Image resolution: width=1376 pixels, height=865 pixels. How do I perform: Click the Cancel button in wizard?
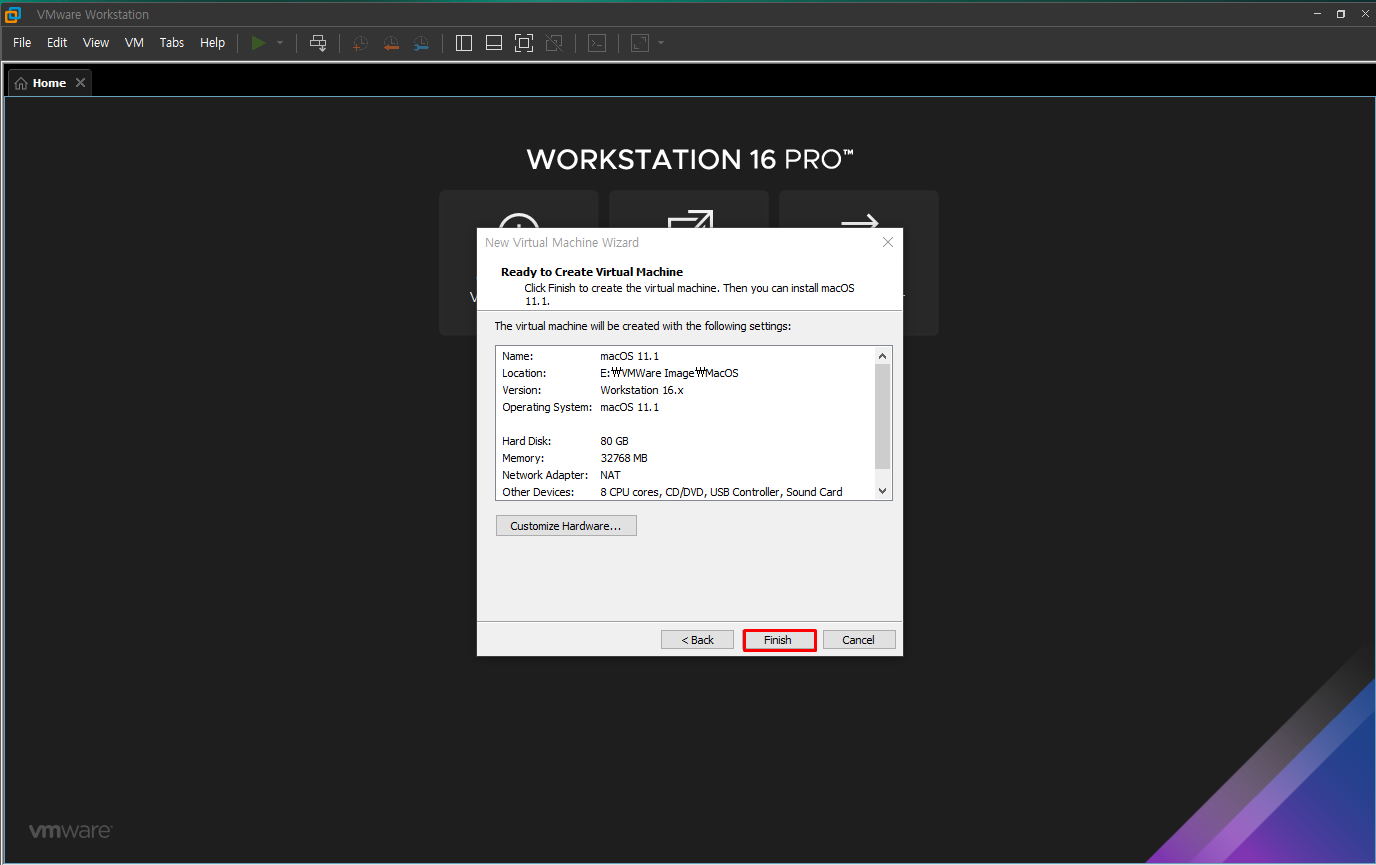point(859,640)
